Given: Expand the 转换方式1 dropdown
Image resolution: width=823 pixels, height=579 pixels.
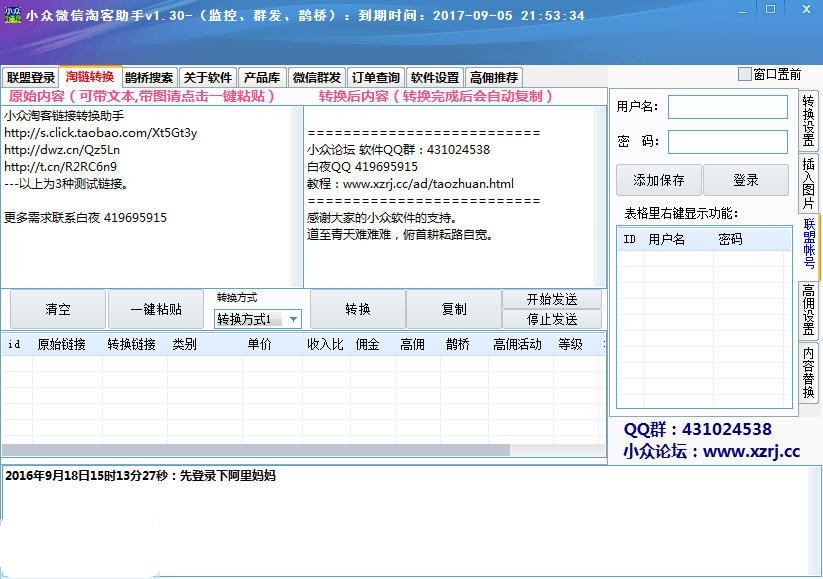Looking at the screenshot, I should coord(293,319).
